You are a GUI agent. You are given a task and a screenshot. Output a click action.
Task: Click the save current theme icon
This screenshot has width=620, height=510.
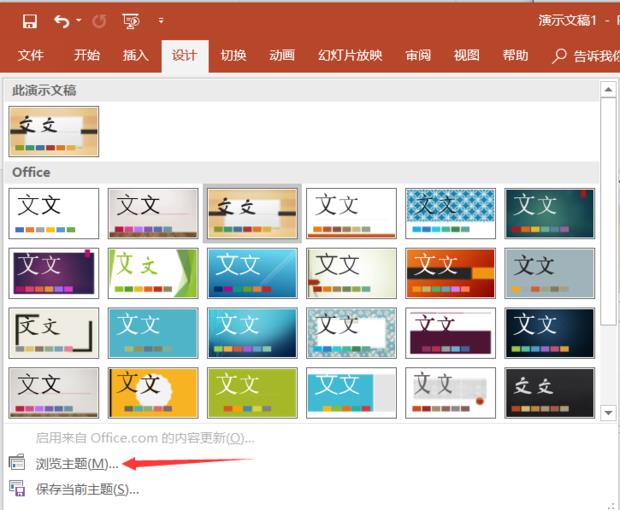point(17,488)
